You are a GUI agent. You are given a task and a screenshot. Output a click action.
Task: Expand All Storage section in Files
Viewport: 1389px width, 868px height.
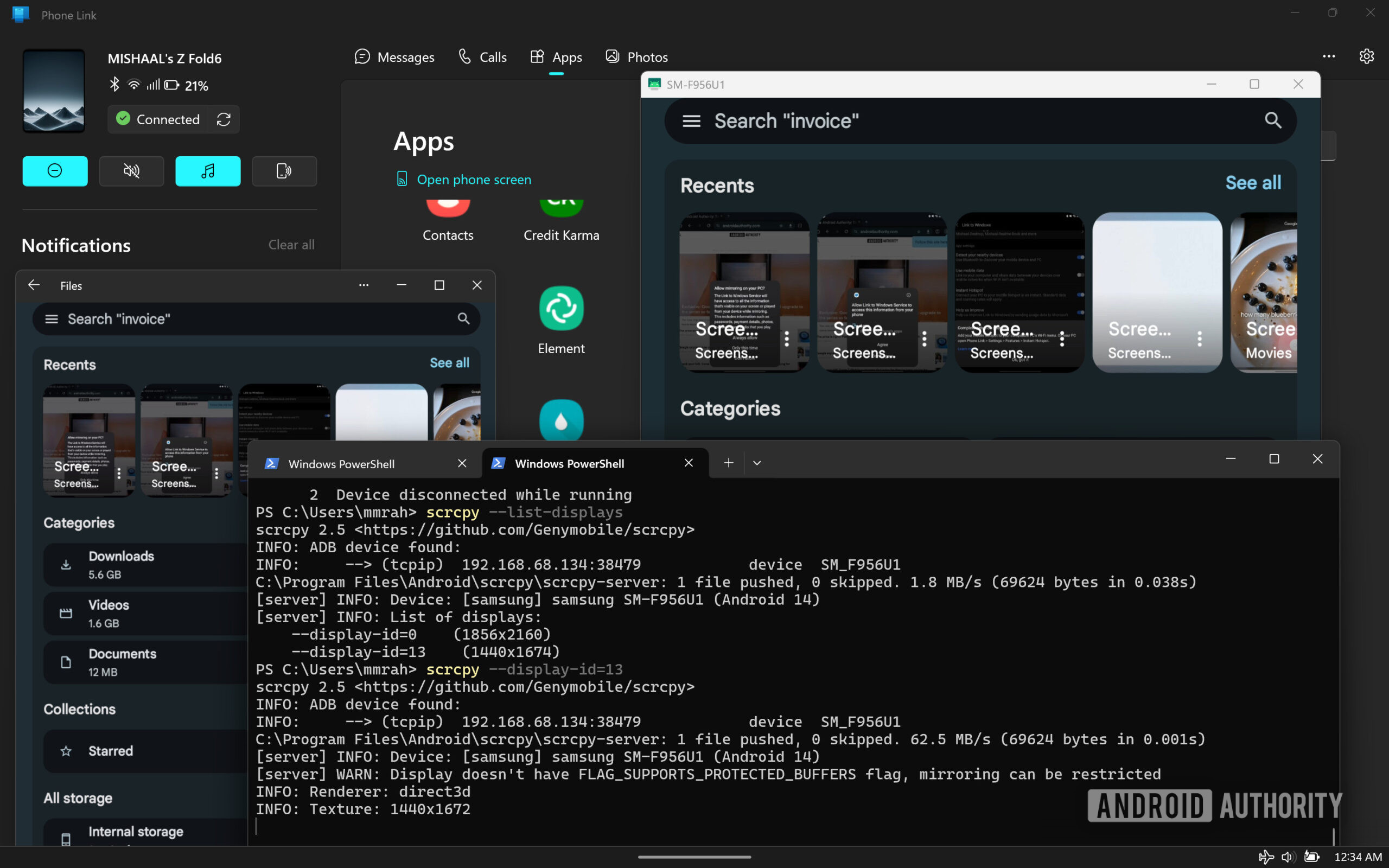click(x=78, y=798)
